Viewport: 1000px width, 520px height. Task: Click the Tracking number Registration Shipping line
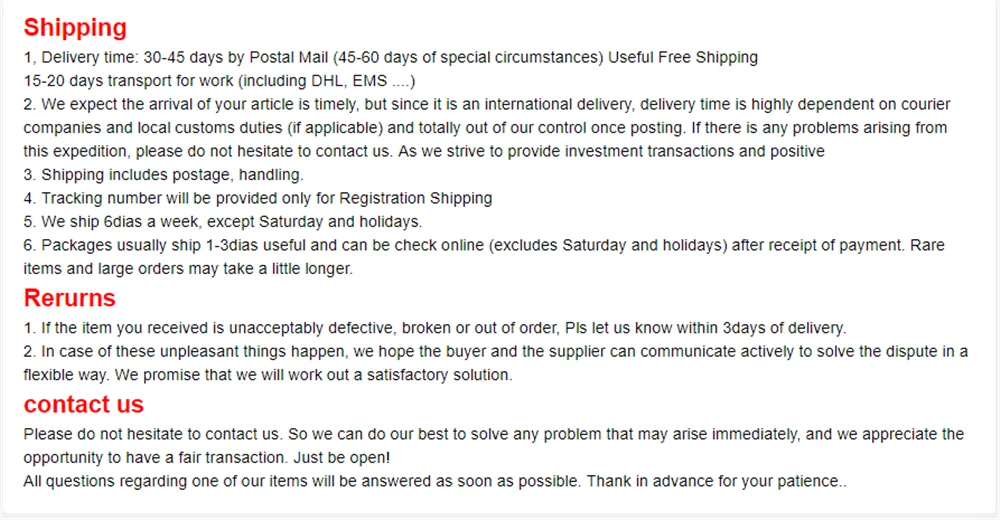258,198
